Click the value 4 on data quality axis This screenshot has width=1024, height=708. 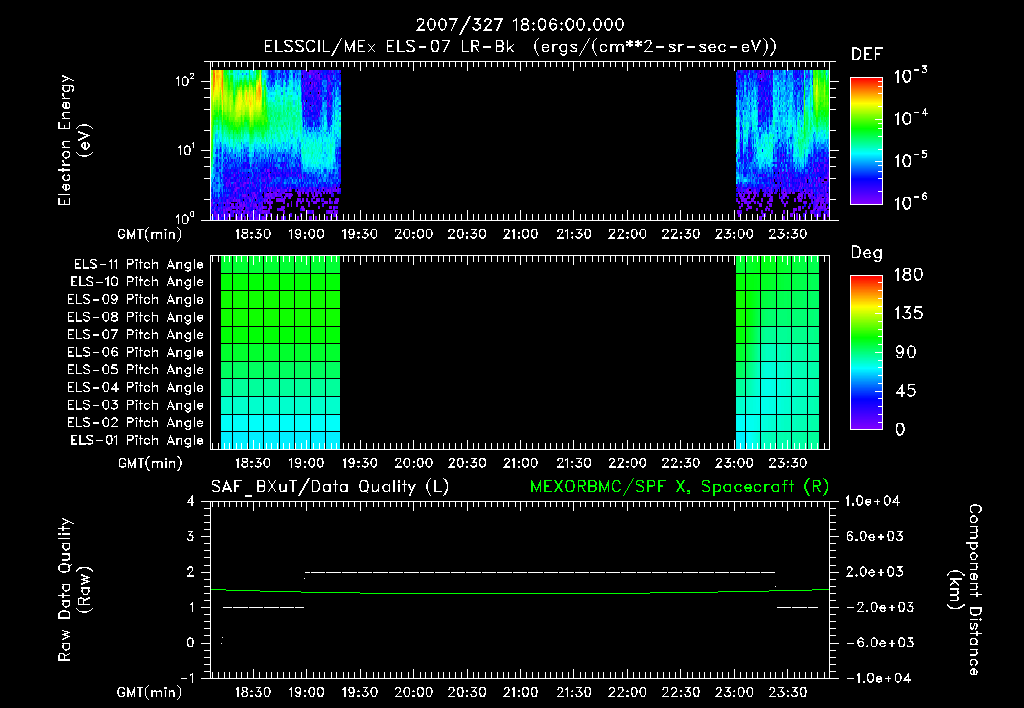tap(191, 502)
